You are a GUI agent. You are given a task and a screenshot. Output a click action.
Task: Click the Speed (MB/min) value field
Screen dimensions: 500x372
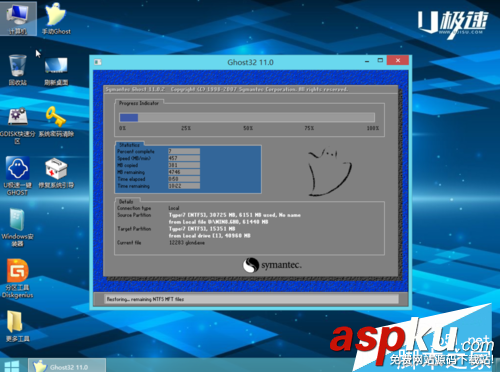click(184, 158)
